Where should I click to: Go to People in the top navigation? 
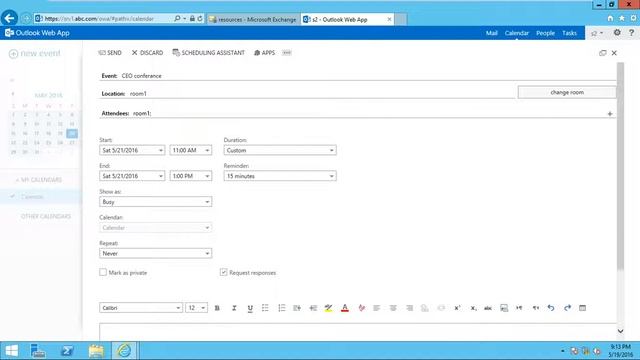click(x=545, y=33)
